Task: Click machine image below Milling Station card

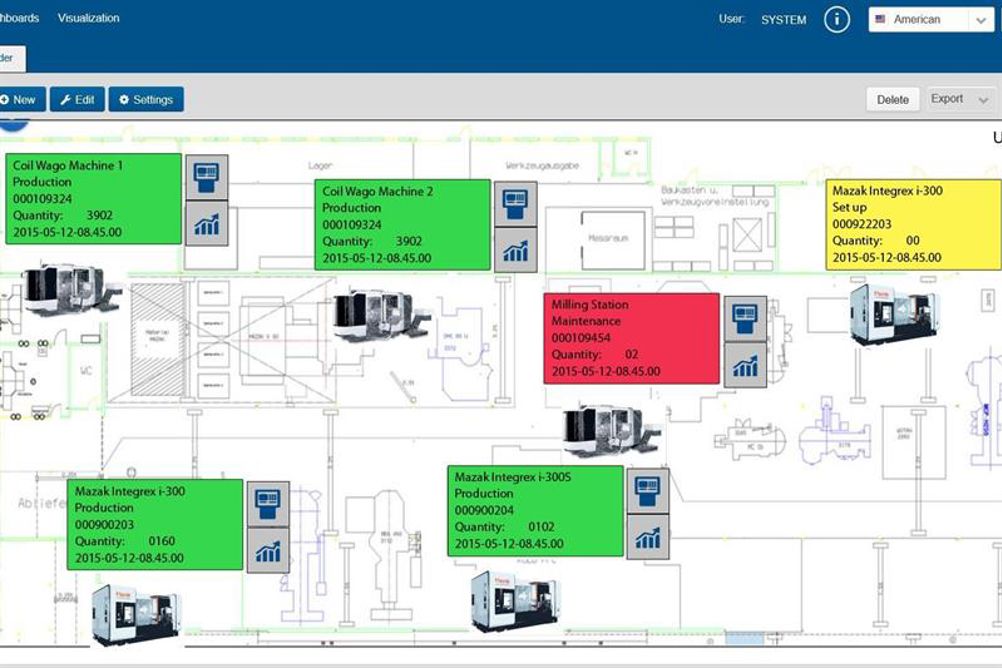Action: pyautogui.click(x=611, y=430)
